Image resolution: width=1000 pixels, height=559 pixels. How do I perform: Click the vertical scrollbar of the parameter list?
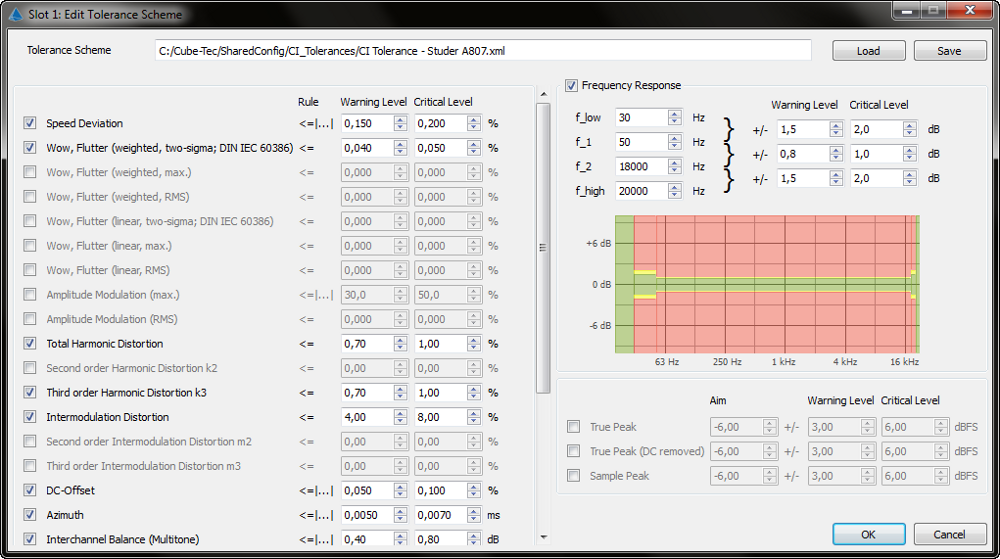pyautogui.click(x=543, y=250)
